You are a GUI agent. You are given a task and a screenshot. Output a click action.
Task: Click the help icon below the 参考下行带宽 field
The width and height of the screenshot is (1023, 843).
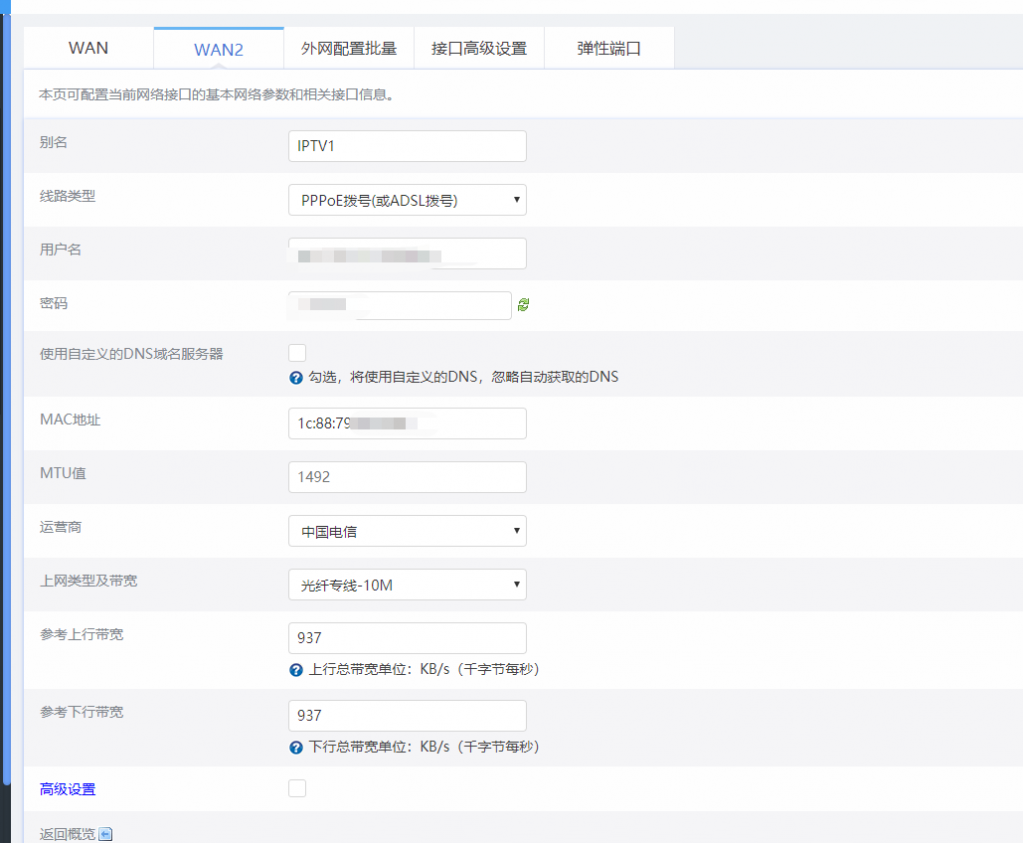[296, 747]
